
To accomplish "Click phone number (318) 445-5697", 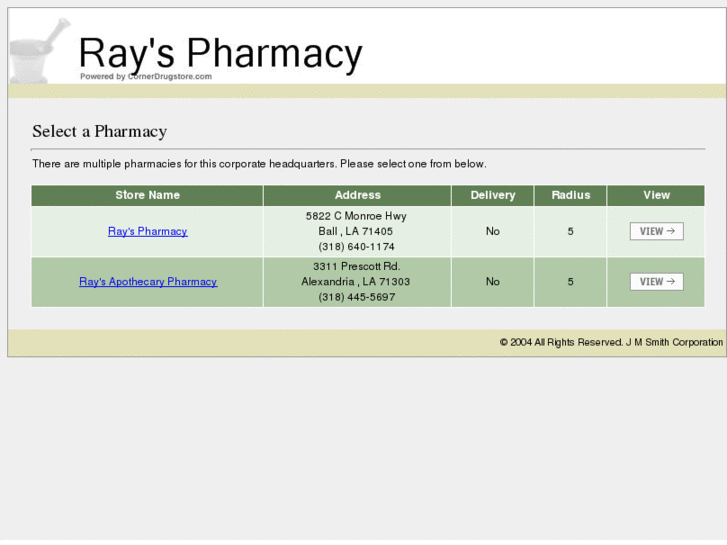I will pyautogui.click(x=357, y=297).
